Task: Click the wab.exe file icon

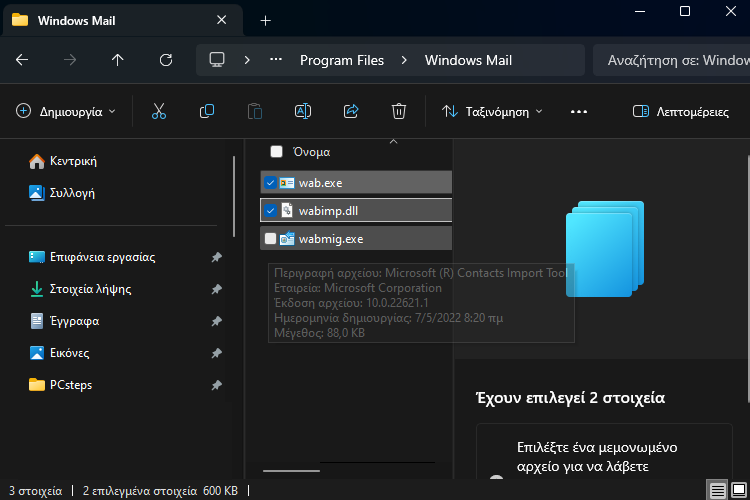Action: point(287,183)
